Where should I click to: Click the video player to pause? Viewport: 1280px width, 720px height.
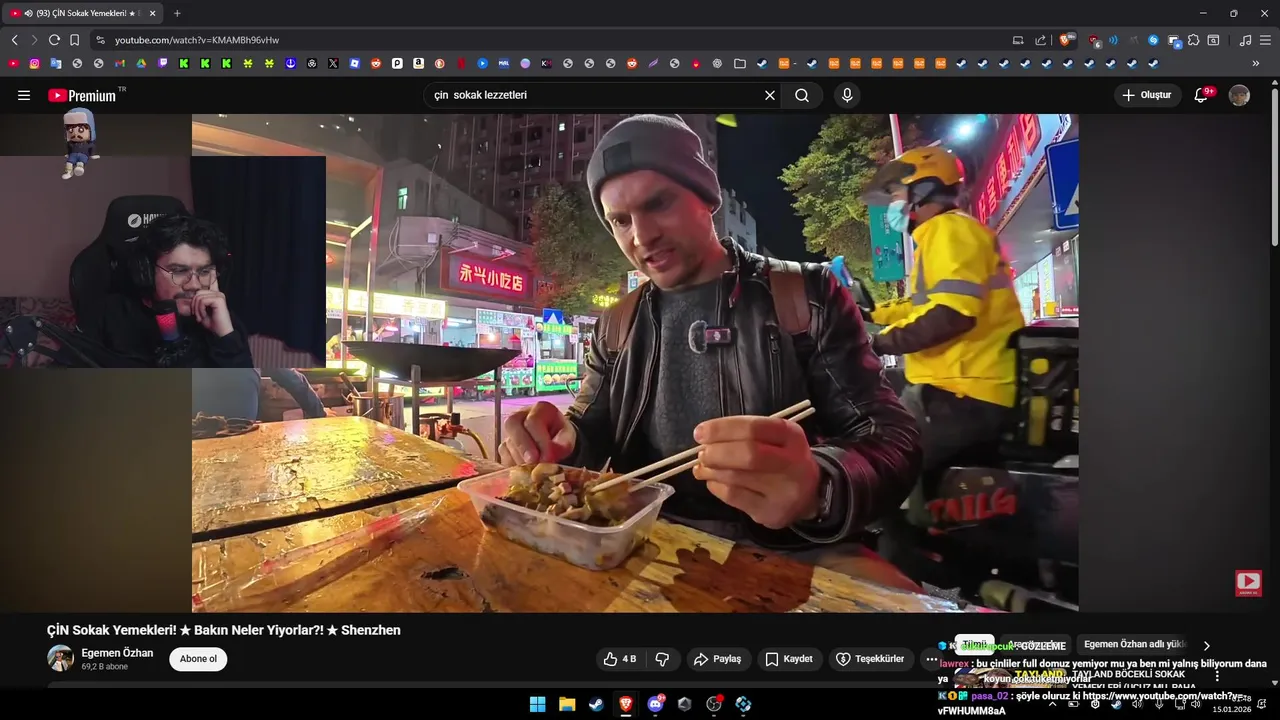(x=635, y=362)
